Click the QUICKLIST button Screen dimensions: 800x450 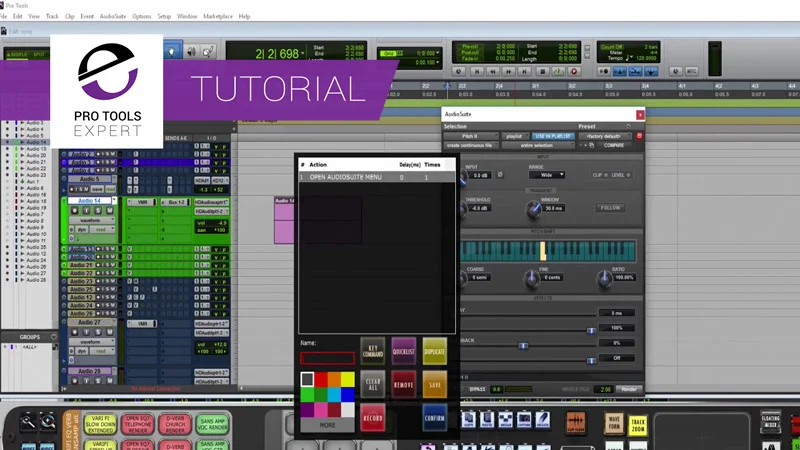[404, 352]
